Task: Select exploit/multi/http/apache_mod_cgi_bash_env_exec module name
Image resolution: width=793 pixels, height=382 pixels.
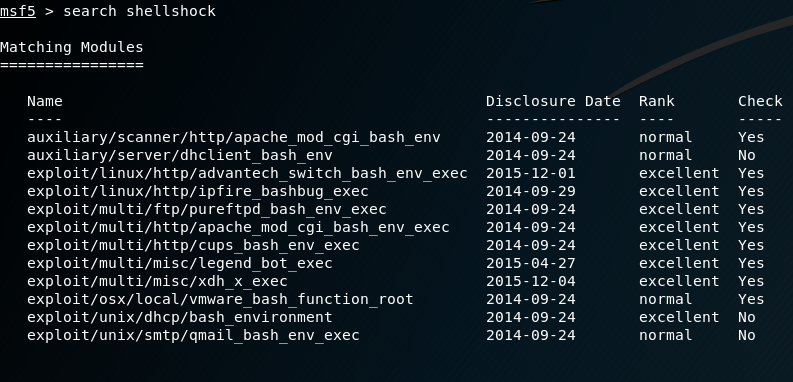Action: point(238,227)
